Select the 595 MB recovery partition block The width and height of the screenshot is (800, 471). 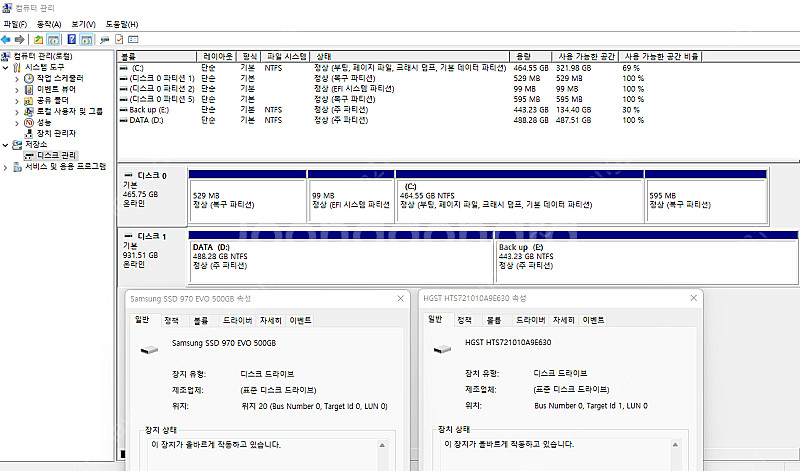click(x=706, y=196)
